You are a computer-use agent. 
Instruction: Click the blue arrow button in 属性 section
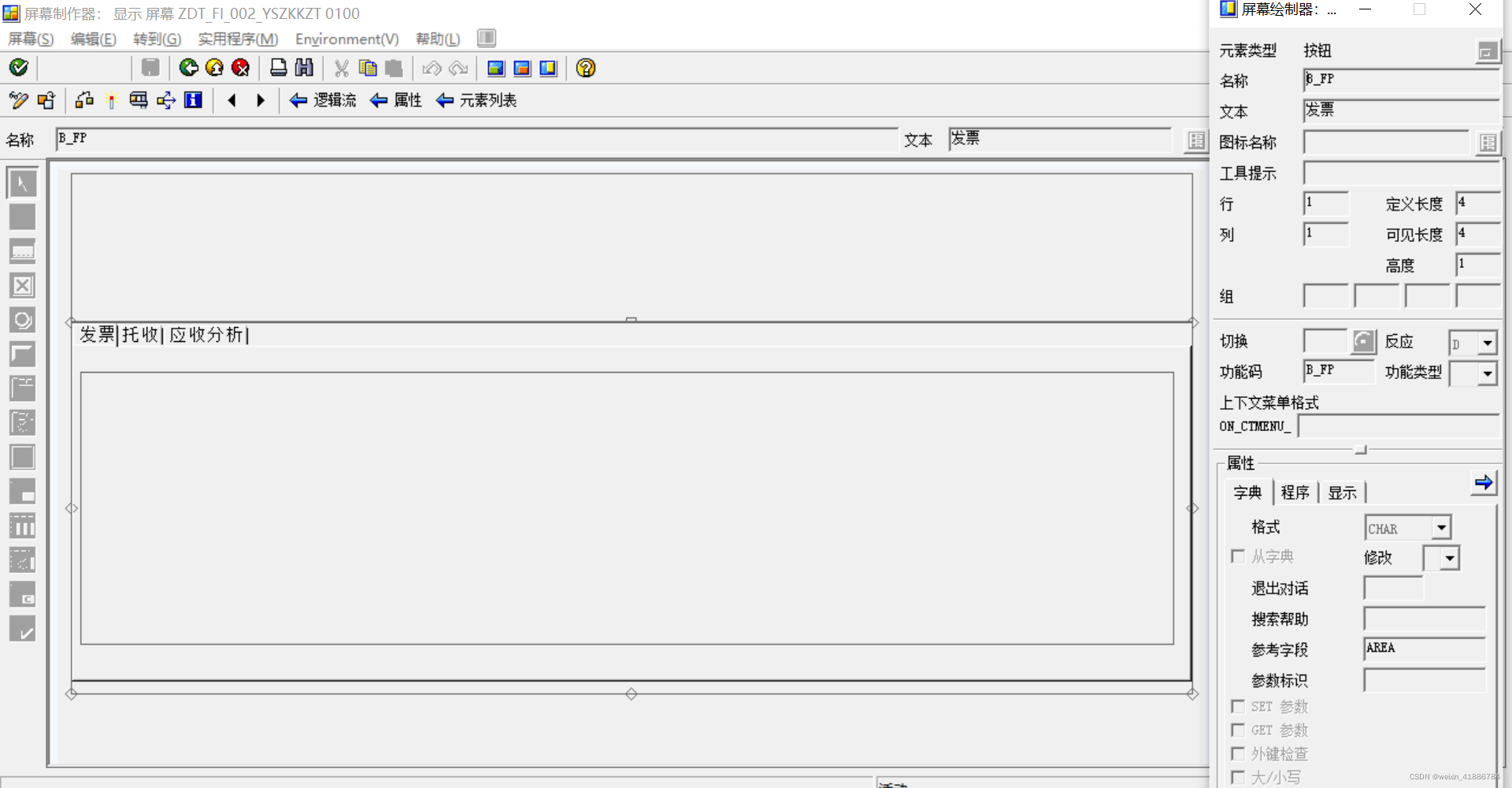tap(1484, 482)
